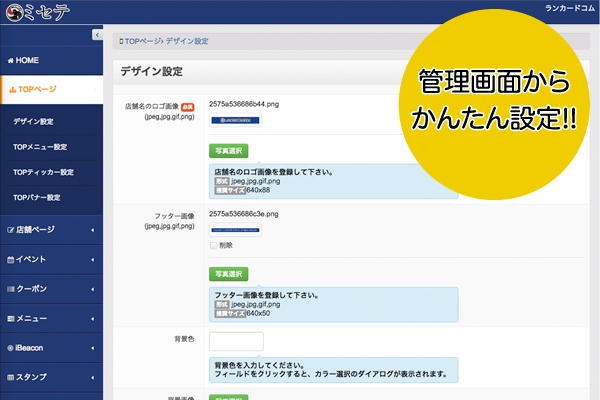Expand the 店舗ページ submenu arrow
This screenshot has width=600, height=400.
pyautogui.click(x=92, y=230)
